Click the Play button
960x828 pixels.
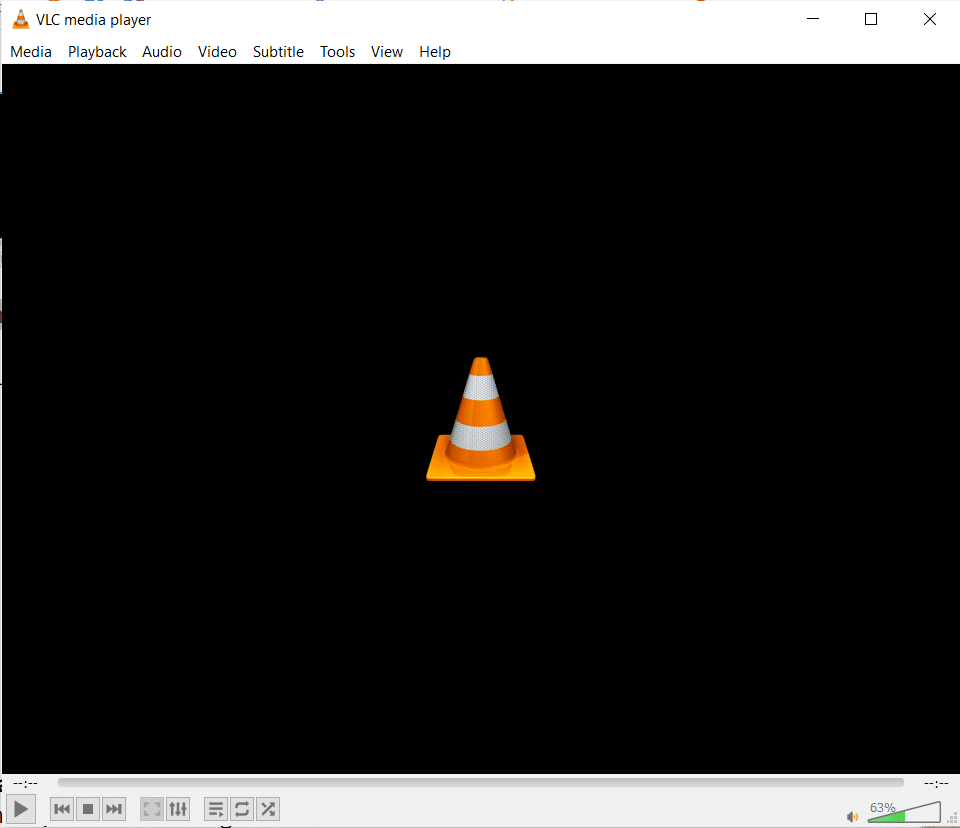pos(21,809)
